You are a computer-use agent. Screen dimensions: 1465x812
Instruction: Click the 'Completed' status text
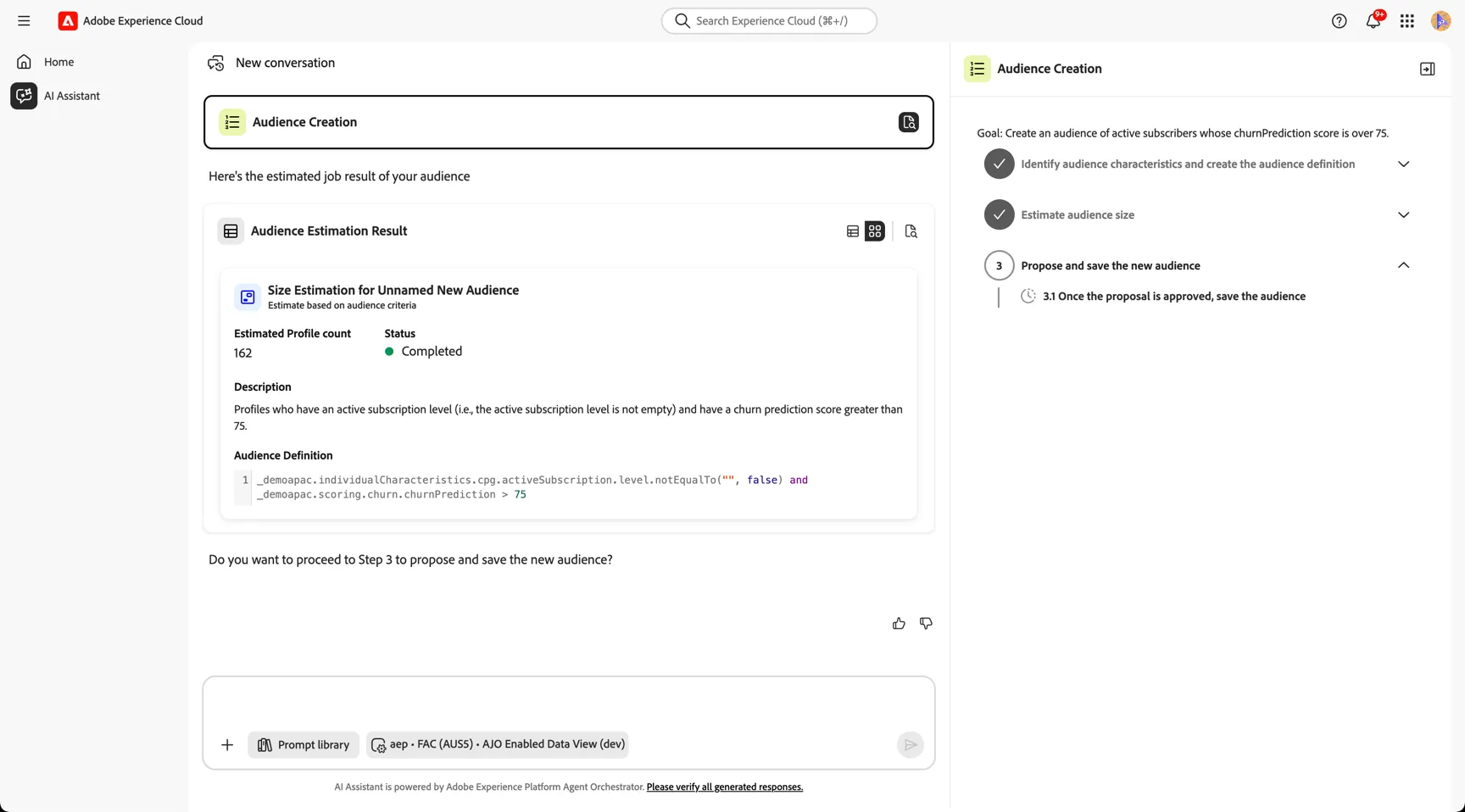point(432,352)
